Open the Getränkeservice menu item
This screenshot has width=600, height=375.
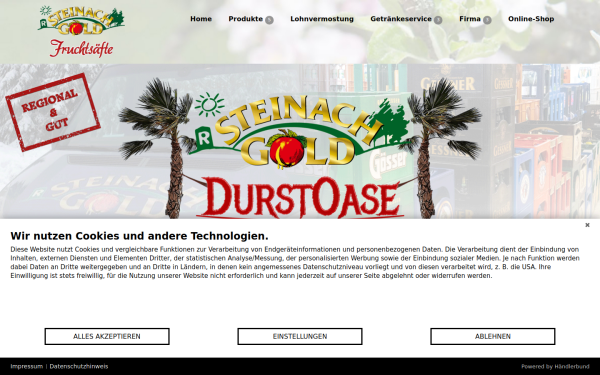click(x=401, y=19)
